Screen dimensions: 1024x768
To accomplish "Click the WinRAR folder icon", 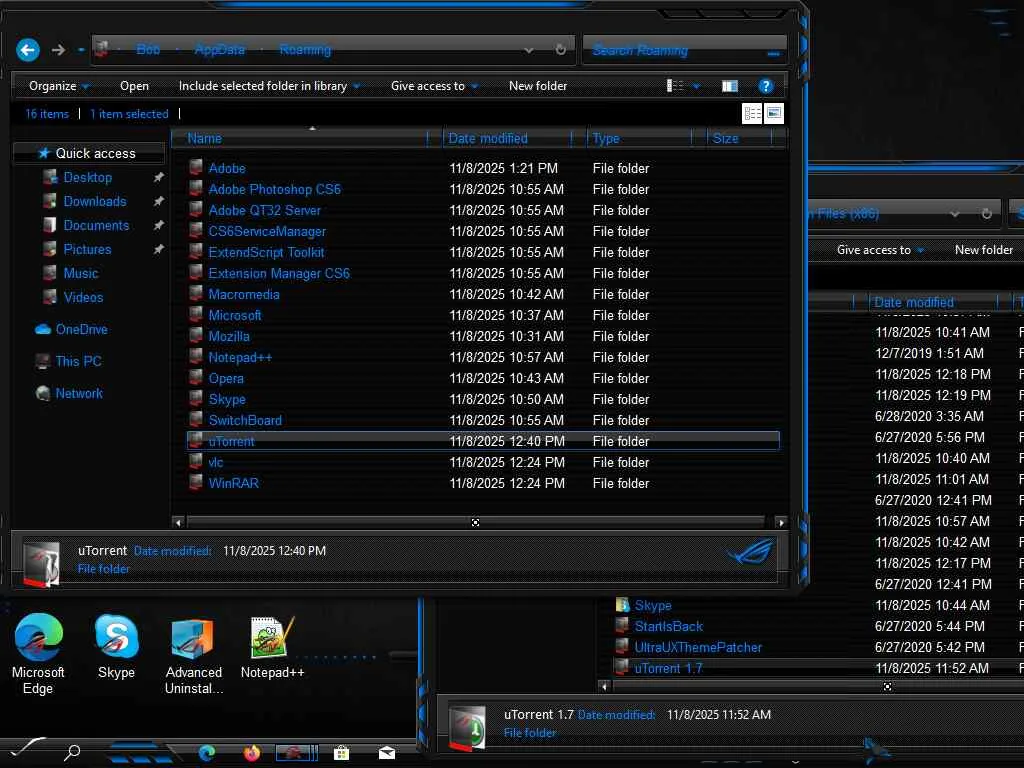I will tap(196, 483).
